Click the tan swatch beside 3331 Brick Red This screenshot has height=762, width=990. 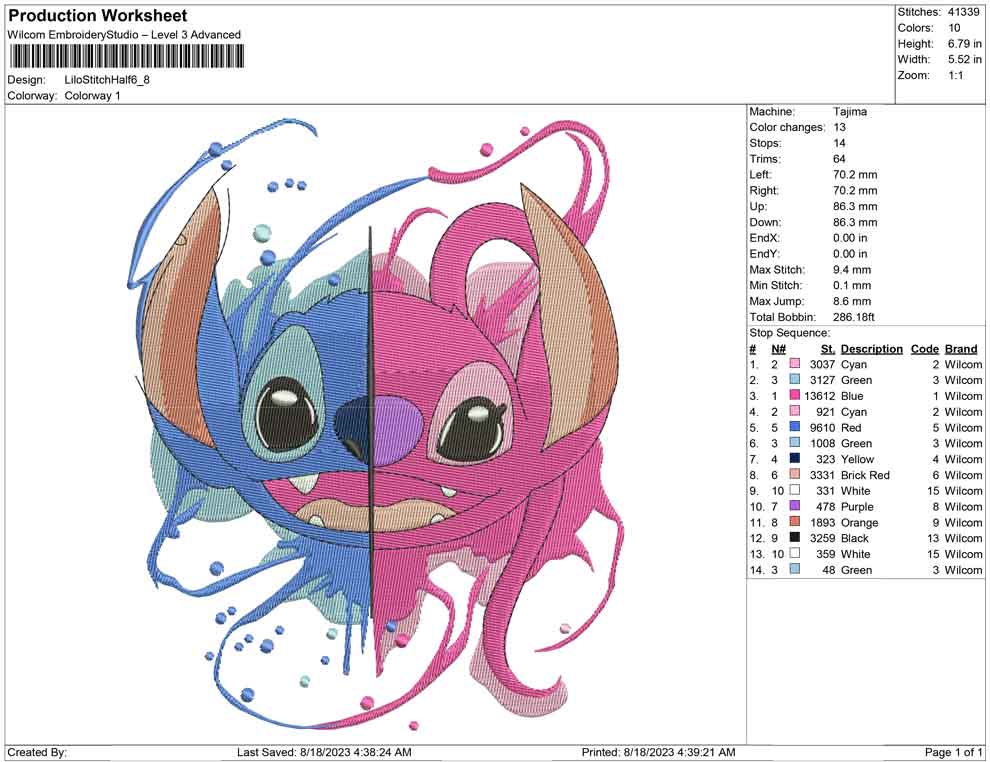[795, 474]
